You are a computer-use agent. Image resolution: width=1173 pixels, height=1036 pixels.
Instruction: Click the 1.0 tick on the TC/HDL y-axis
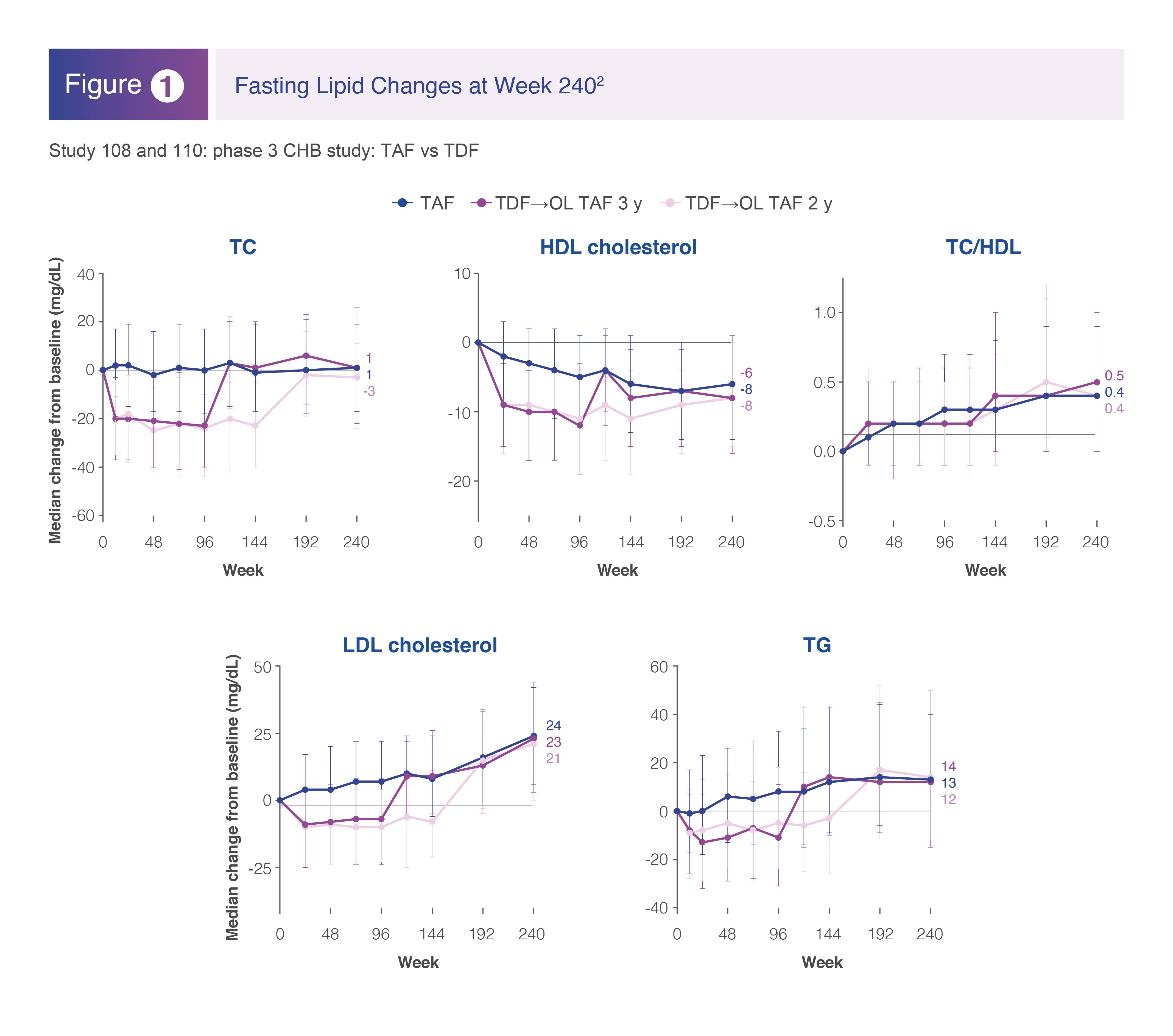(825, 313)
